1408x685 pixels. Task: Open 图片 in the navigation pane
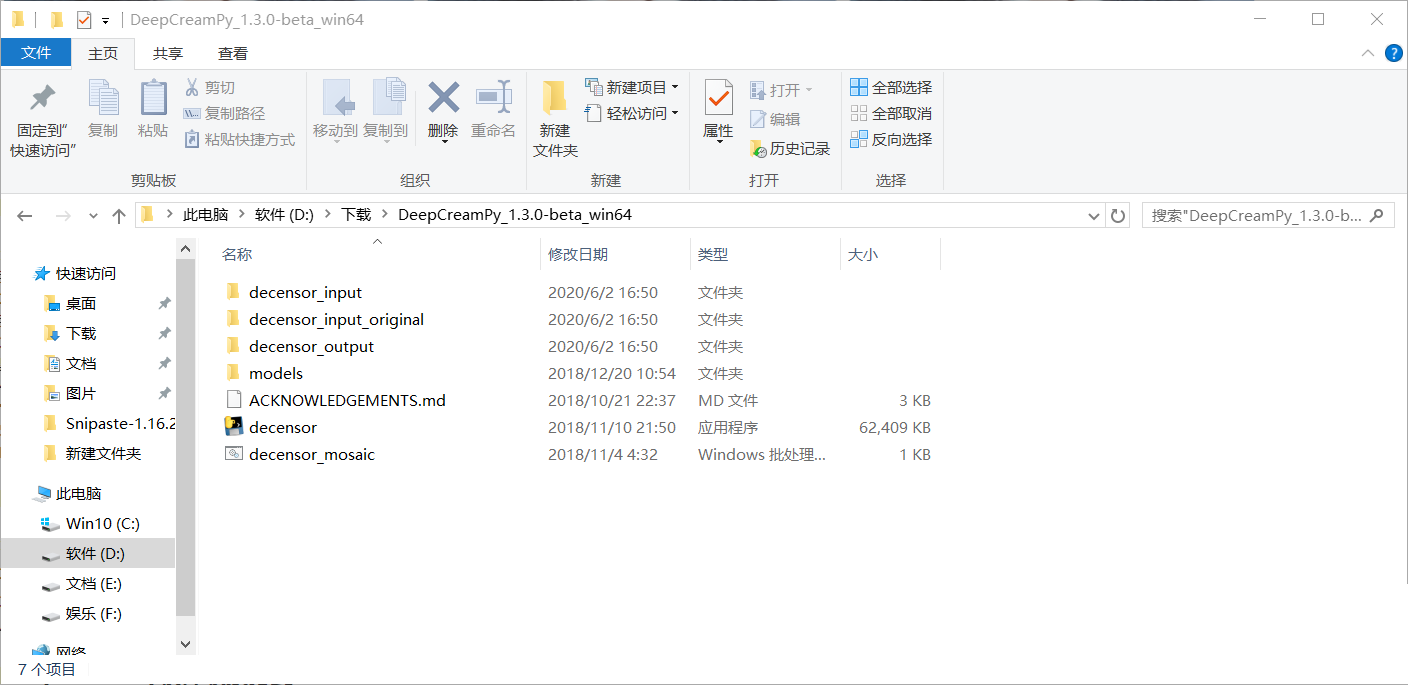80,394
